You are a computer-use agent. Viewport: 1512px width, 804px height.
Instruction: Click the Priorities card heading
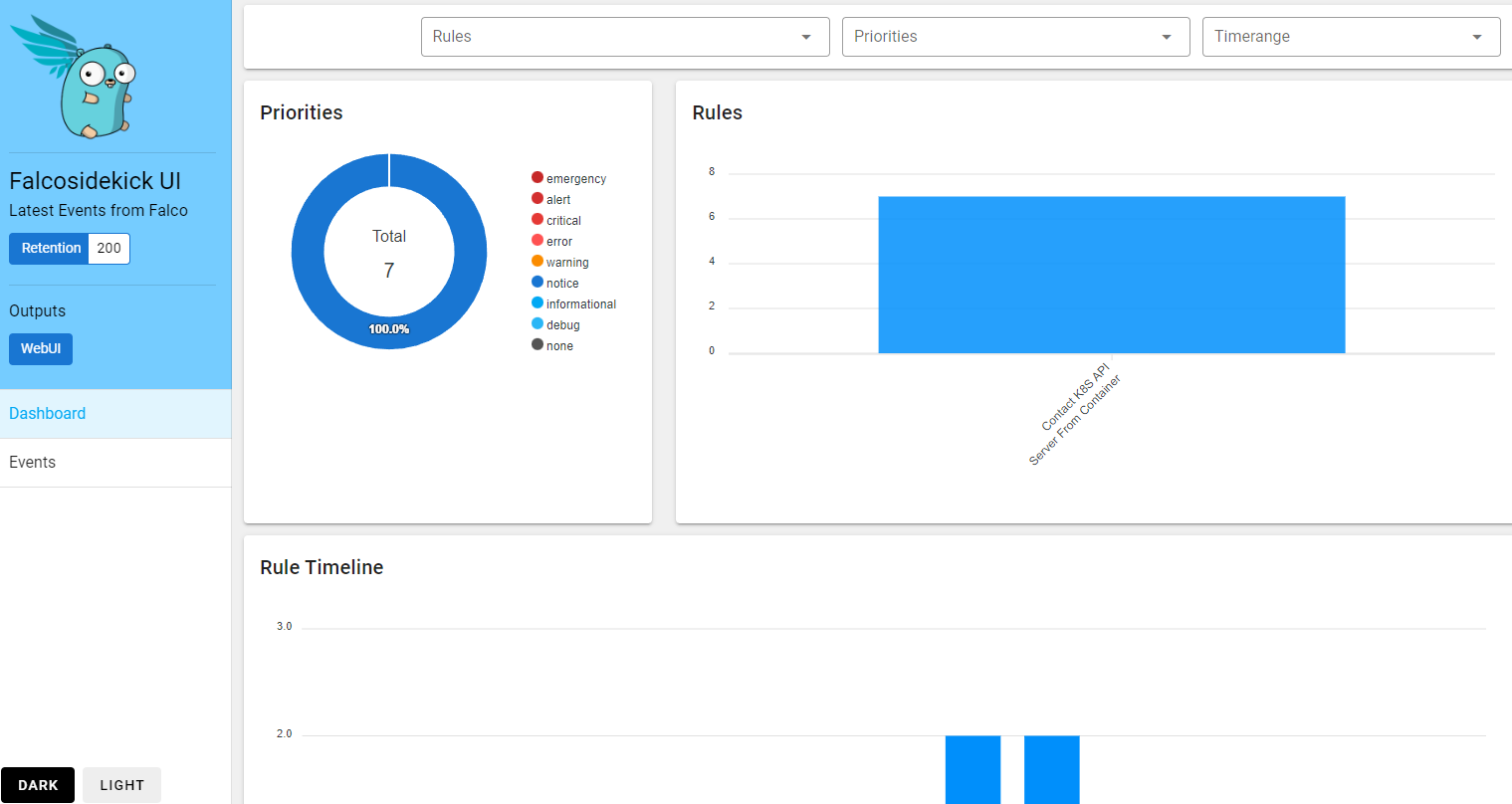[302, 112]
